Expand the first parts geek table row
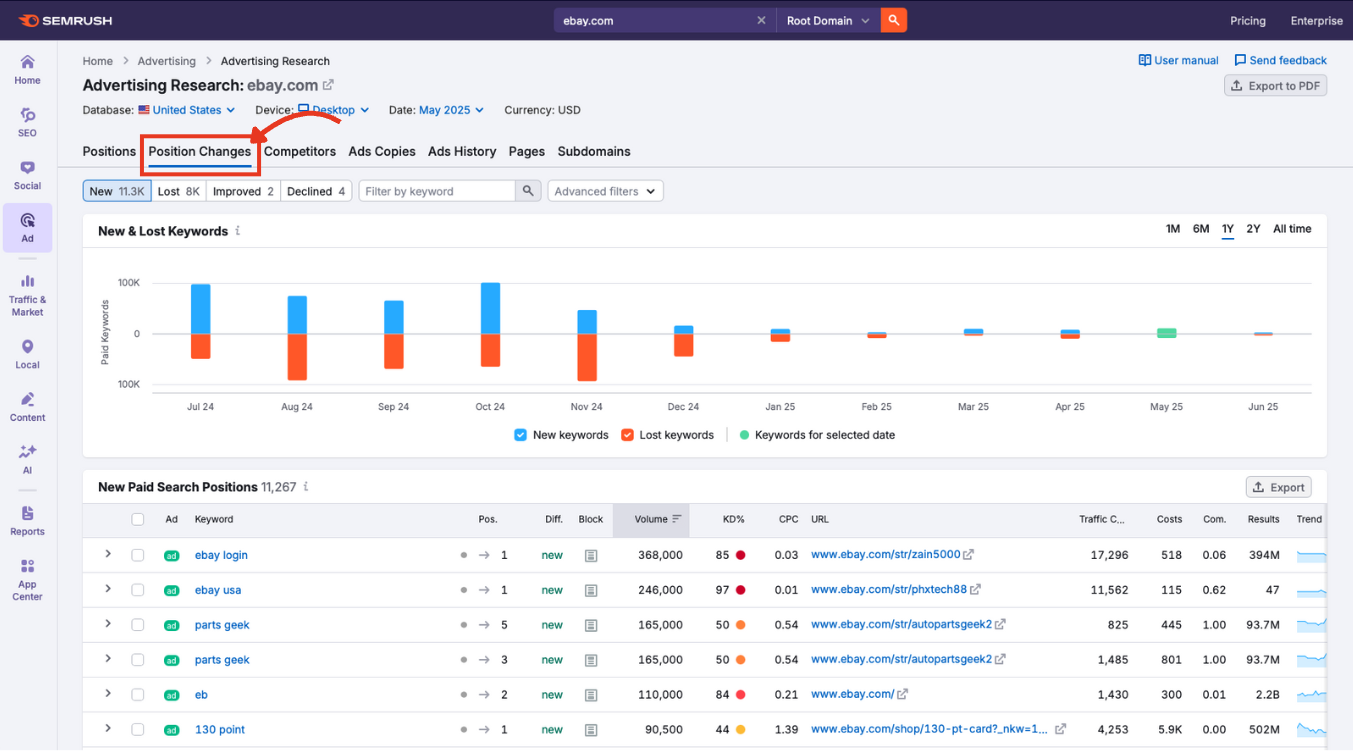The height and width of the screenshot is (751, 1353). 109,624
